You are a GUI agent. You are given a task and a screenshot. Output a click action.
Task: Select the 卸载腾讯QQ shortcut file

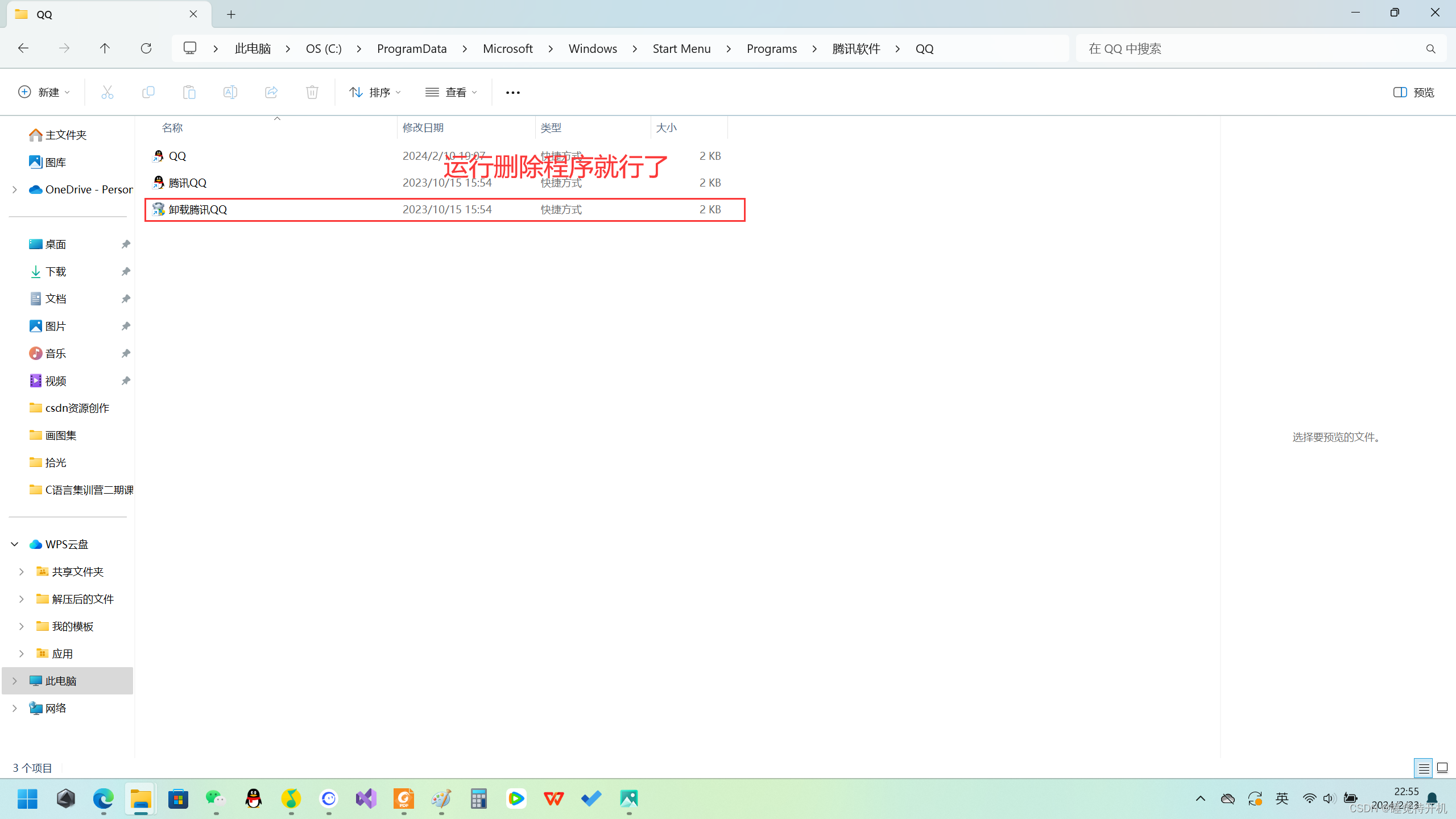[445, 210]
